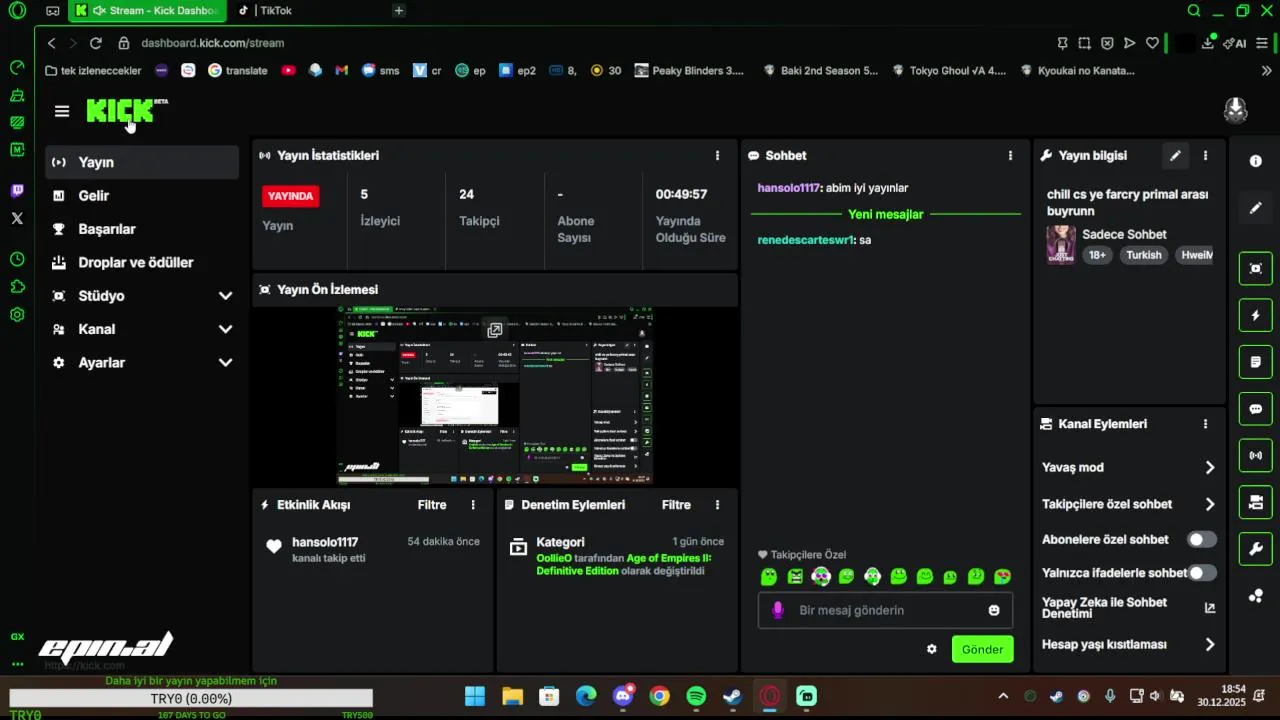
Task: Open the Windows Start menu
Action: click(475, 696)
